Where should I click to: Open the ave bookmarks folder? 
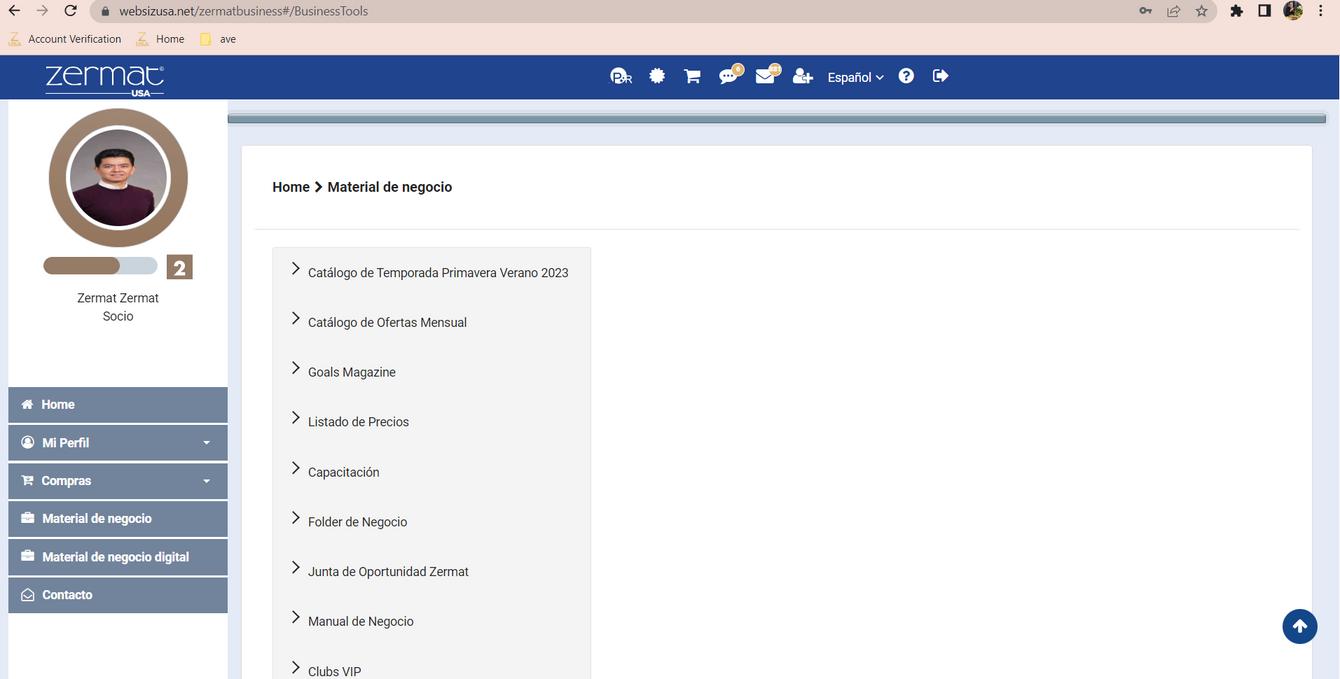click(218, 39)
